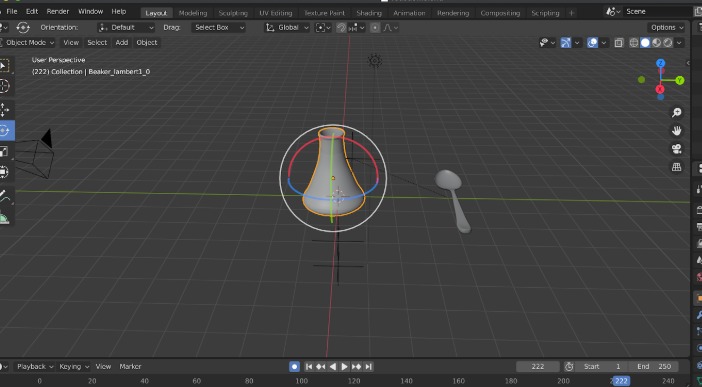Viewport: 702px width, 387px height.
Task: Add a new workspace tab
Action: tap(571, 13)
